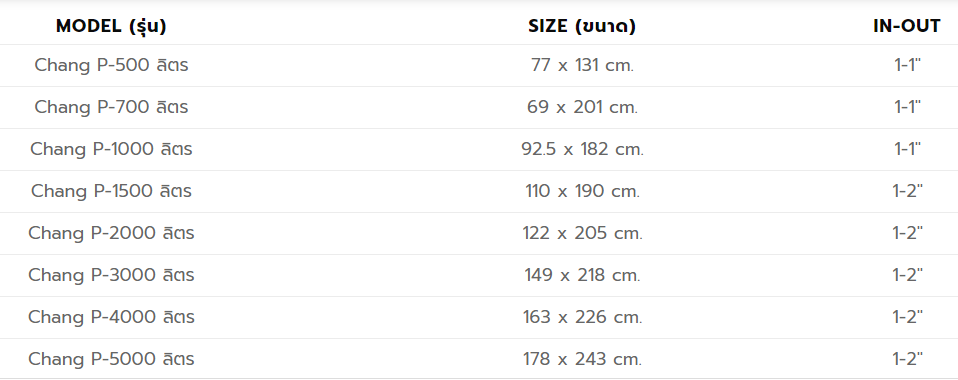Click the 92.5 x 182 cm. size cell
Viewport: 958px width, 380px height.
(582, 150)
